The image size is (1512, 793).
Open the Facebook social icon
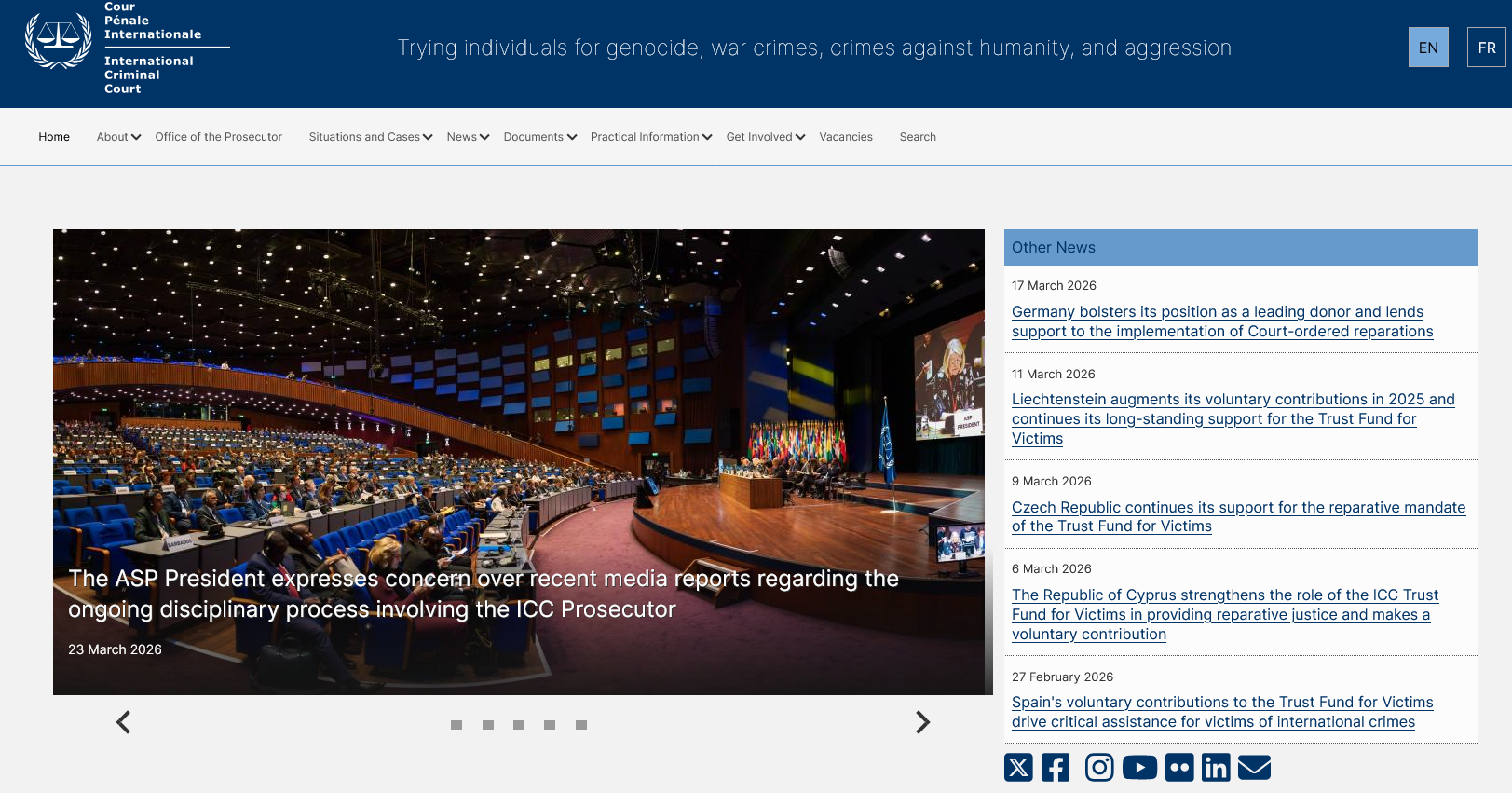pos(1056,767)
